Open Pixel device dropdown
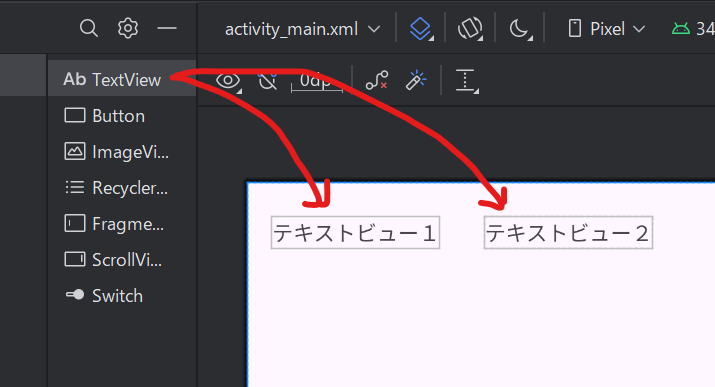 (x=607, y=29)
